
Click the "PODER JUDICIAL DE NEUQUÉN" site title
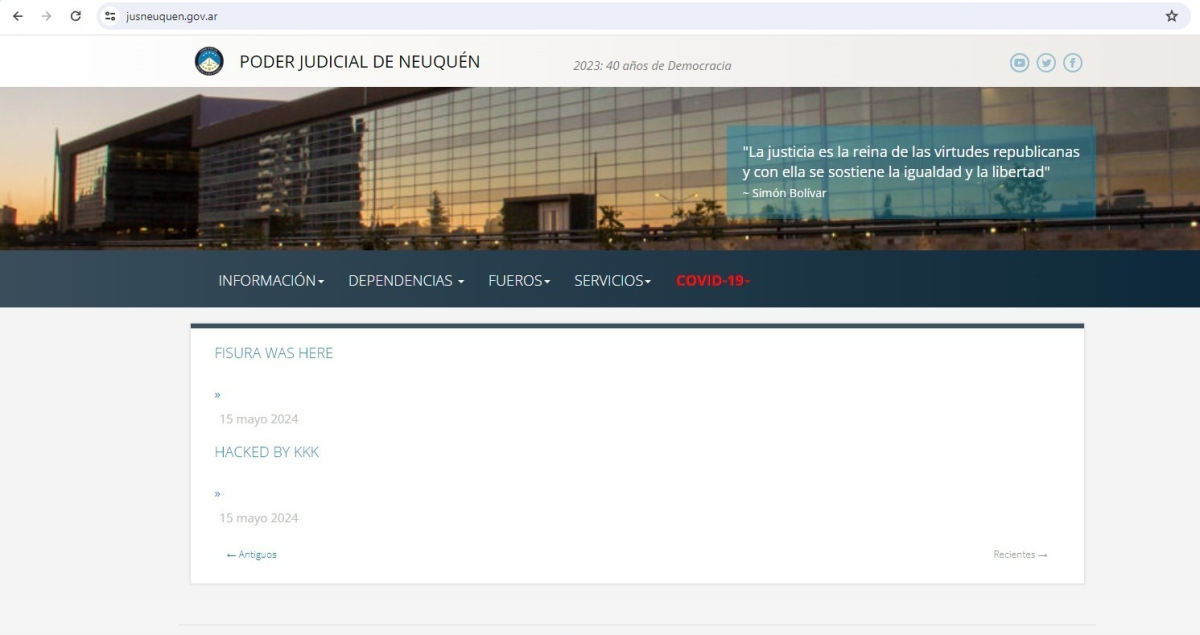click(359, 62)
